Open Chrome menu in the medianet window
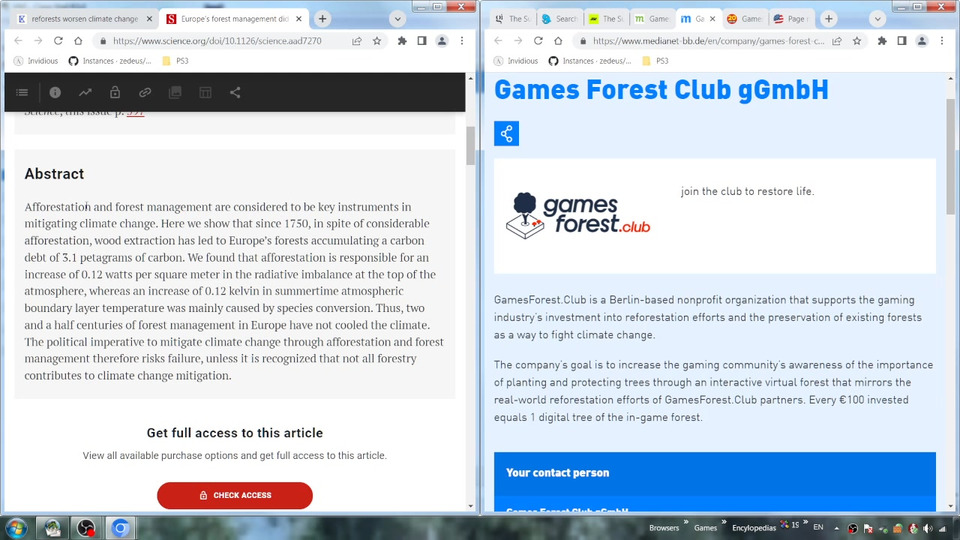This screenshot has height=540, width=960. coord(942,41)
